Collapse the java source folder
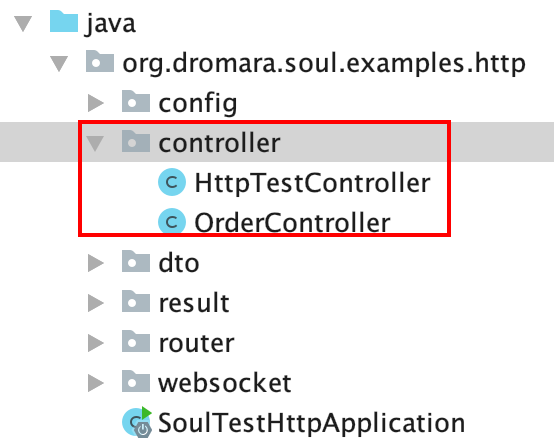 23,24
